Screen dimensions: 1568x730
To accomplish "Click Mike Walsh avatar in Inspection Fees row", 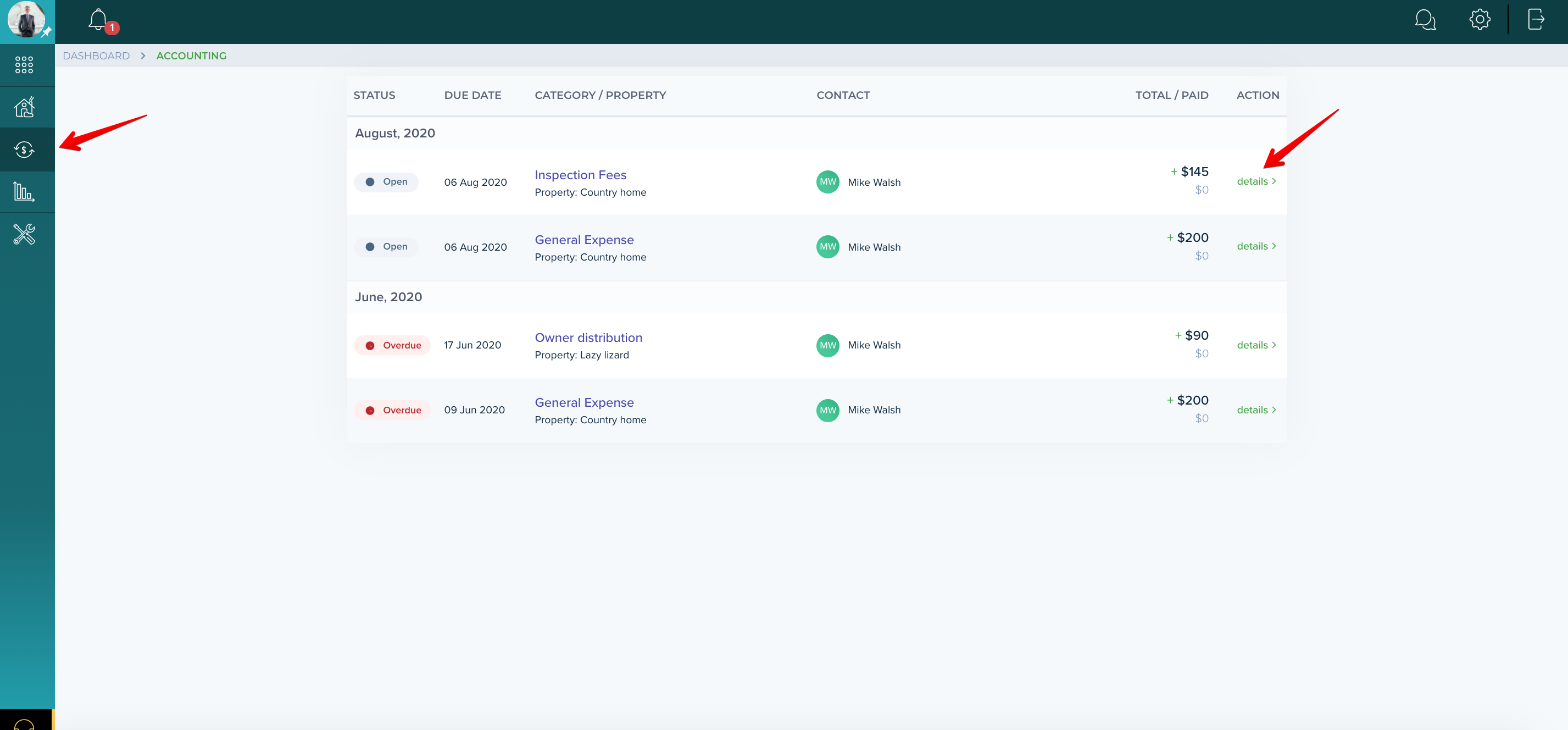I will click(x=827, y=181).
